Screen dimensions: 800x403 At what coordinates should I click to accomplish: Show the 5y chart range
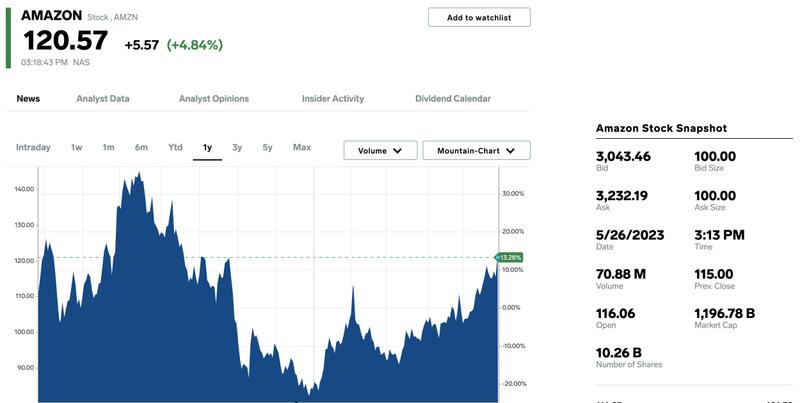click(x=267, y=147)
